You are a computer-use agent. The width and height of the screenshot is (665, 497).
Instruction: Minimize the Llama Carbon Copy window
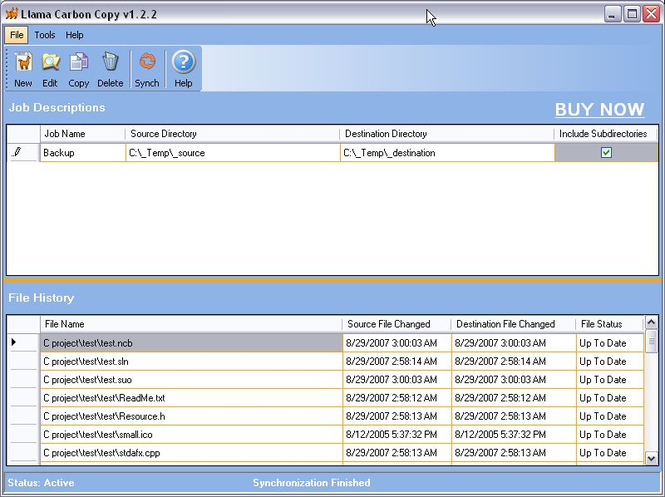(612, 14)
